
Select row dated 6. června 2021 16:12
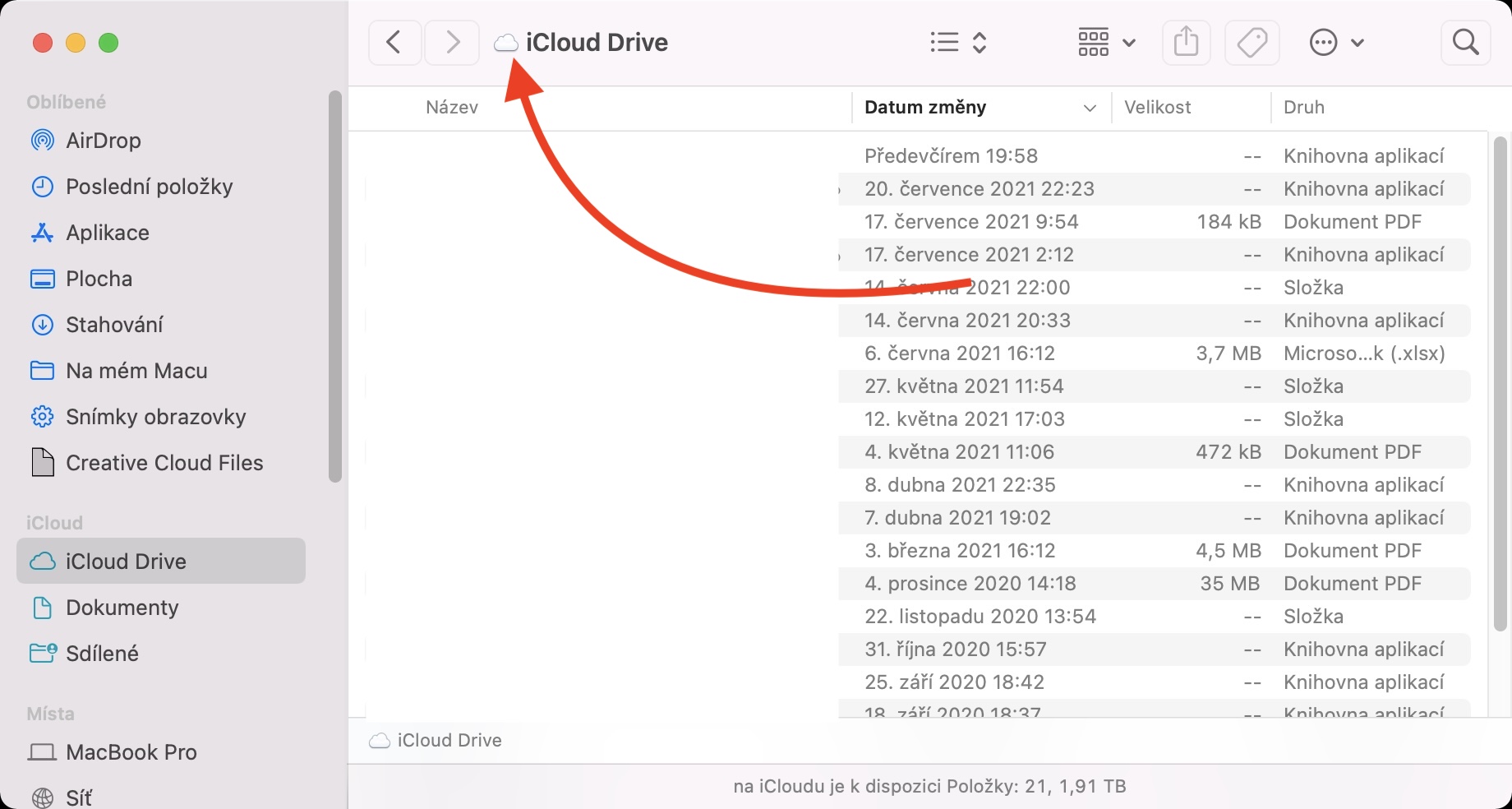[x=959, y=354]
